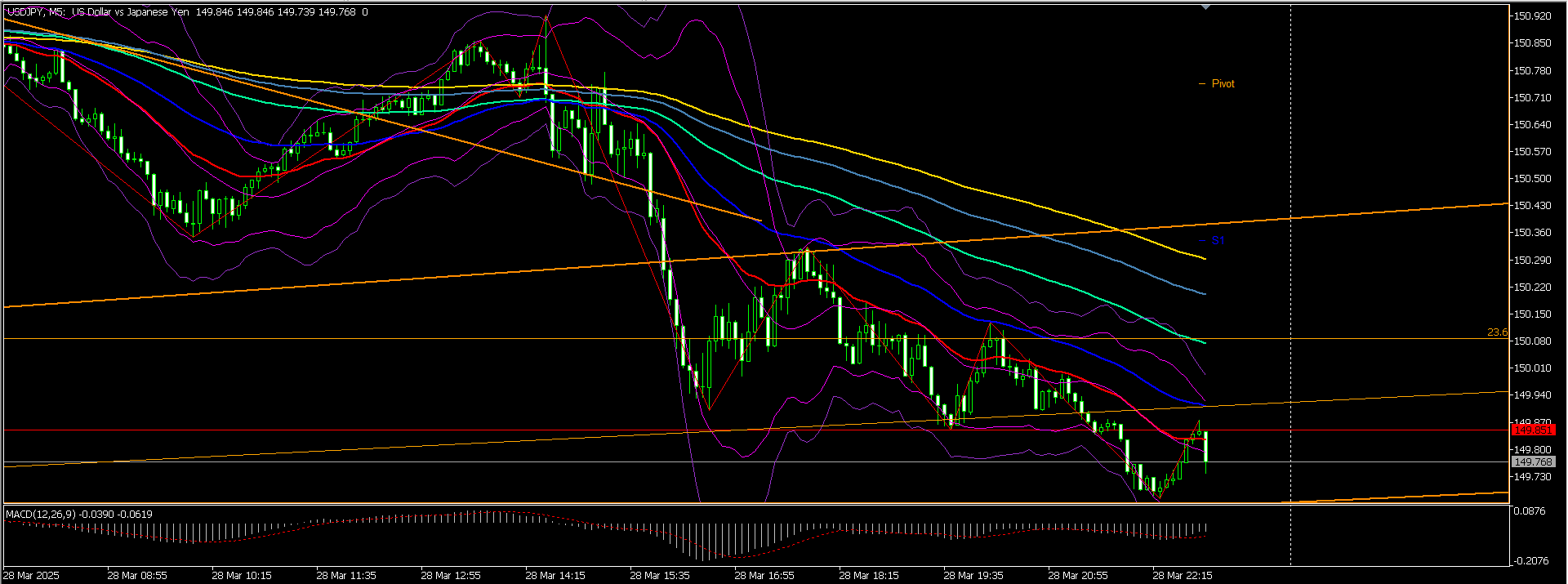Screen dimensions: 1568x584
Task: Click the red 149.851 price tag
Action: tap(1532, 430)
